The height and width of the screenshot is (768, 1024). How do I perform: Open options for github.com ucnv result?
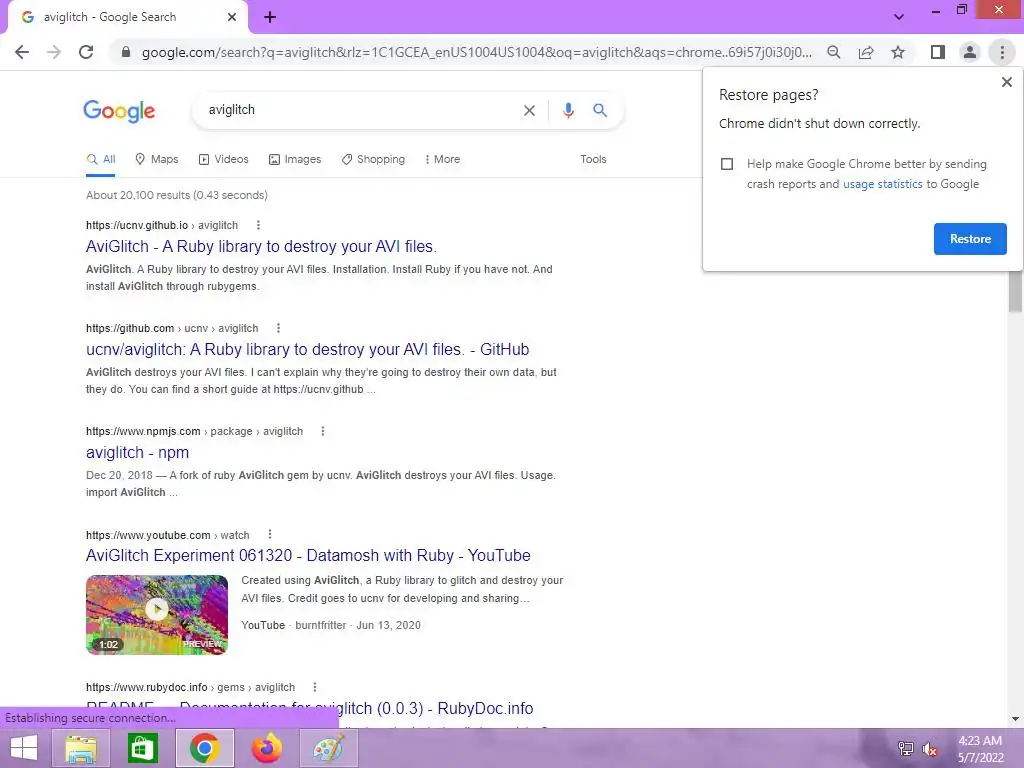coord(278,328)
